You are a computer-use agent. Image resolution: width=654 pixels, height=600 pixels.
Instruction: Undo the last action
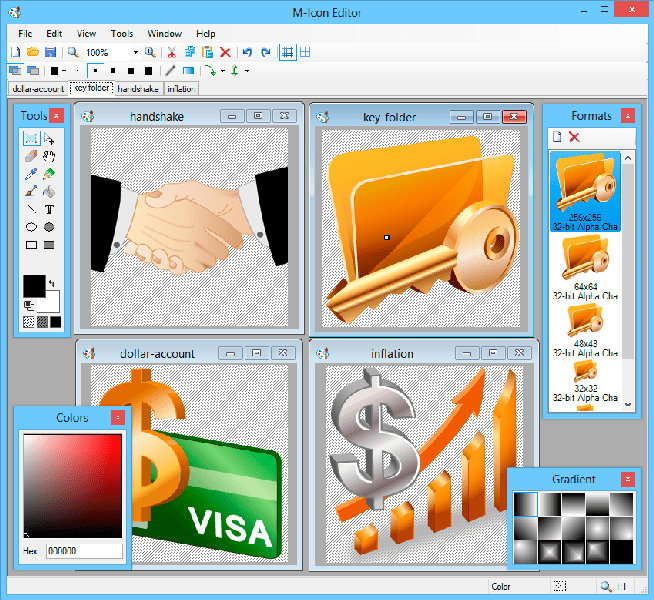(x=248, y=52)
